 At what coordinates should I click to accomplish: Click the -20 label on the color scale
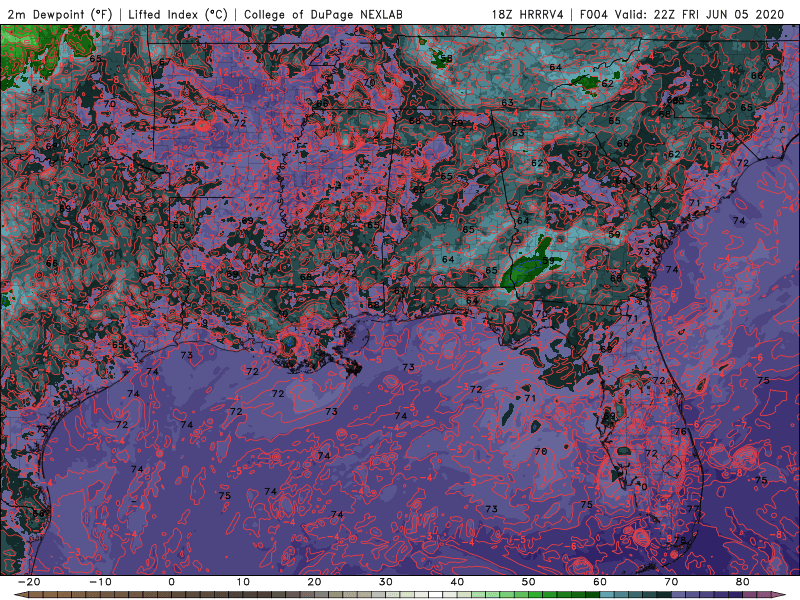(29, 582)
